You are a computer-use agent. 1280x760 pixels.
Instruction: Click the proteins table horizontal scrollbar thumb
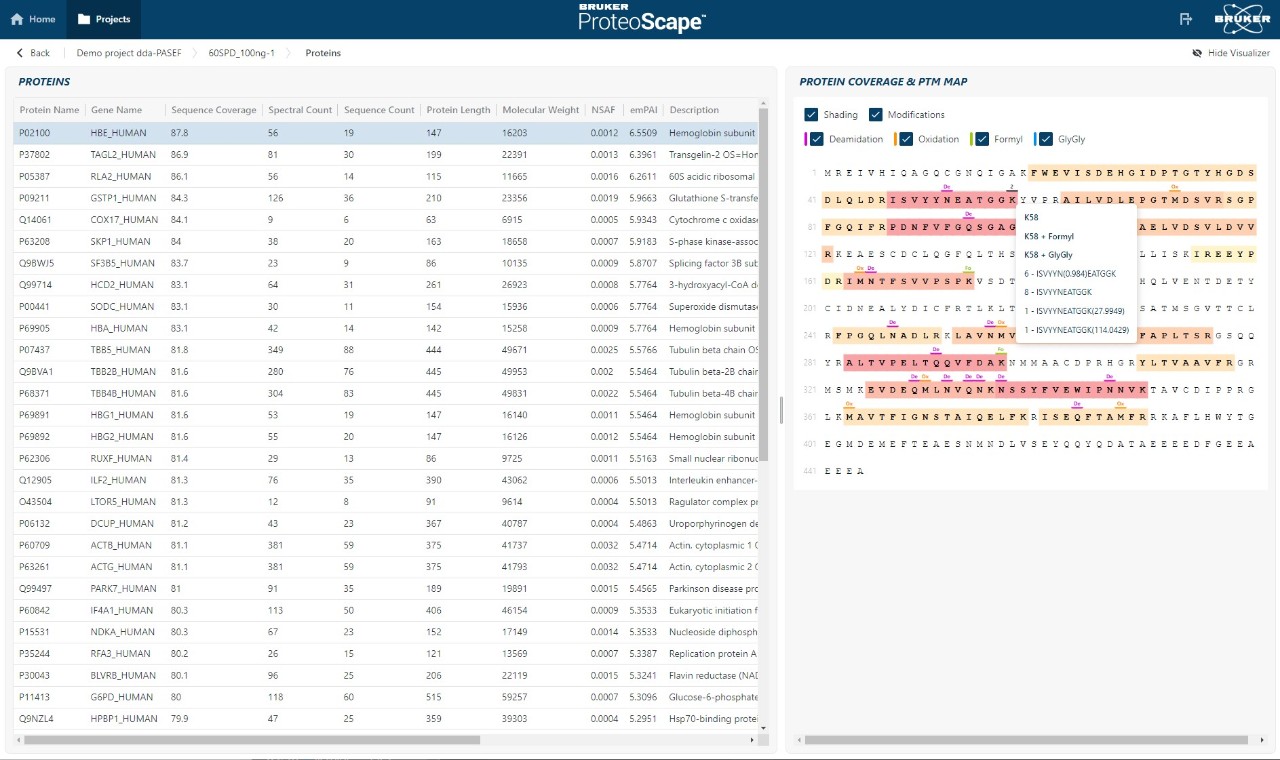click(251, 740)
